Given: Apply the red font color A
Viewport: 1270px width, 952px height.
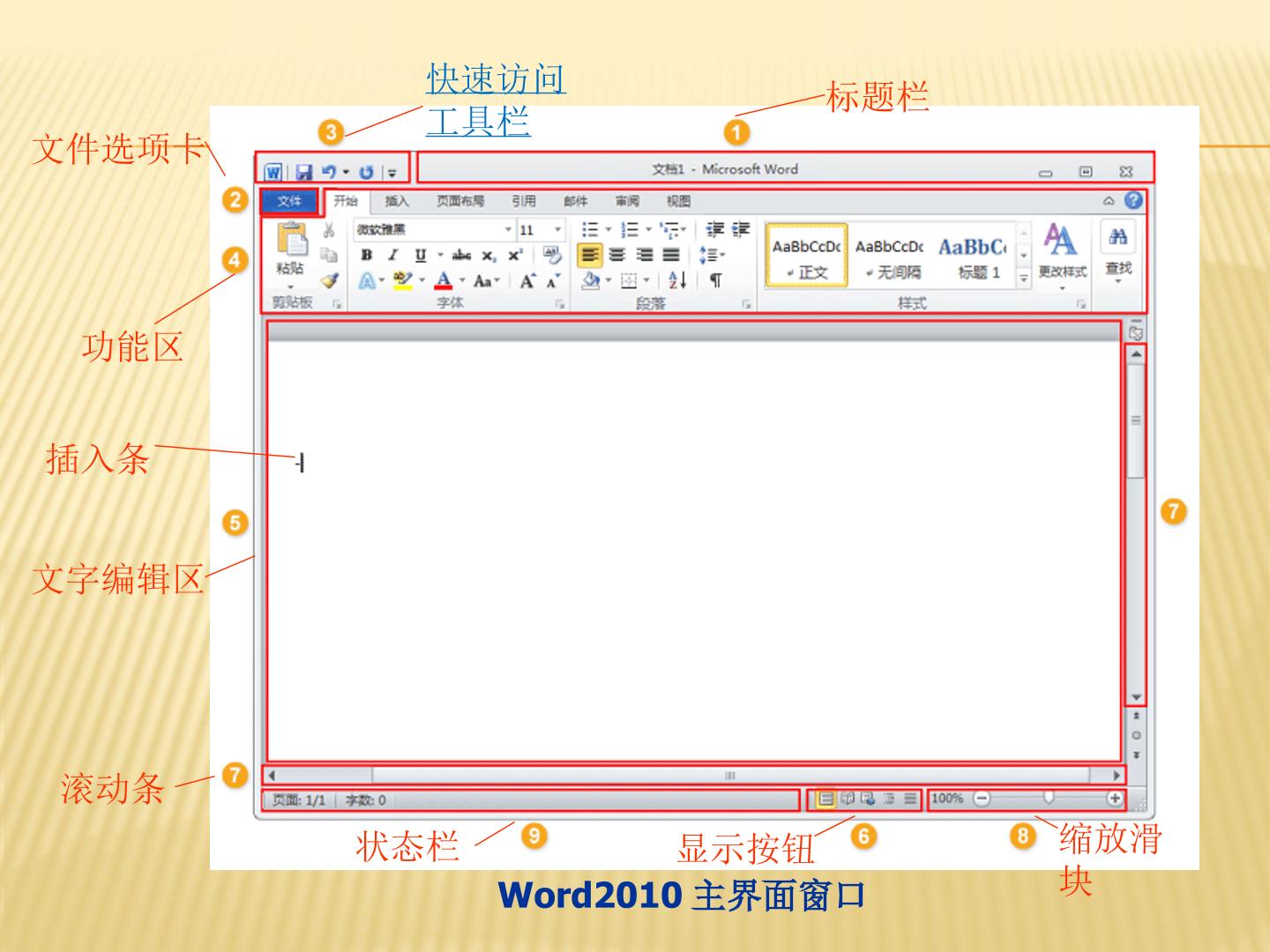Looking at the screenshot, I should tap(444, 281).
